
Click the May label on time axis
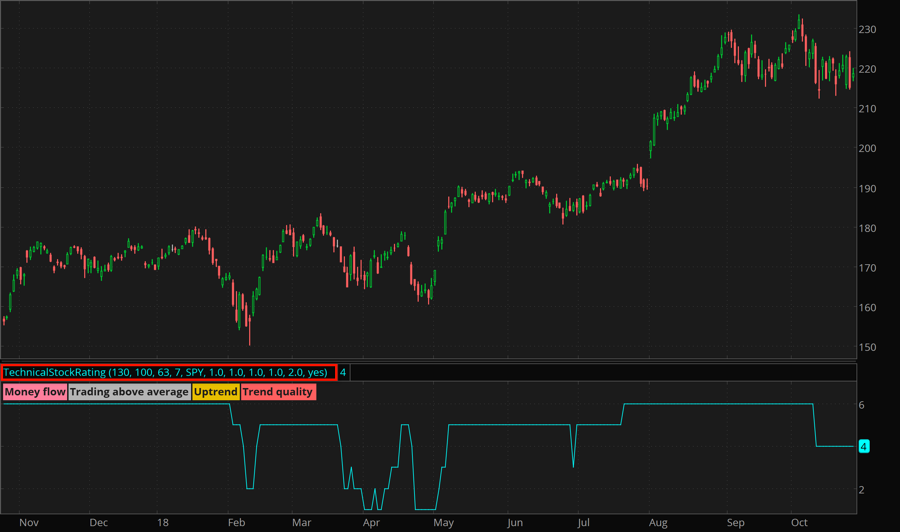[x=442, y=522]
